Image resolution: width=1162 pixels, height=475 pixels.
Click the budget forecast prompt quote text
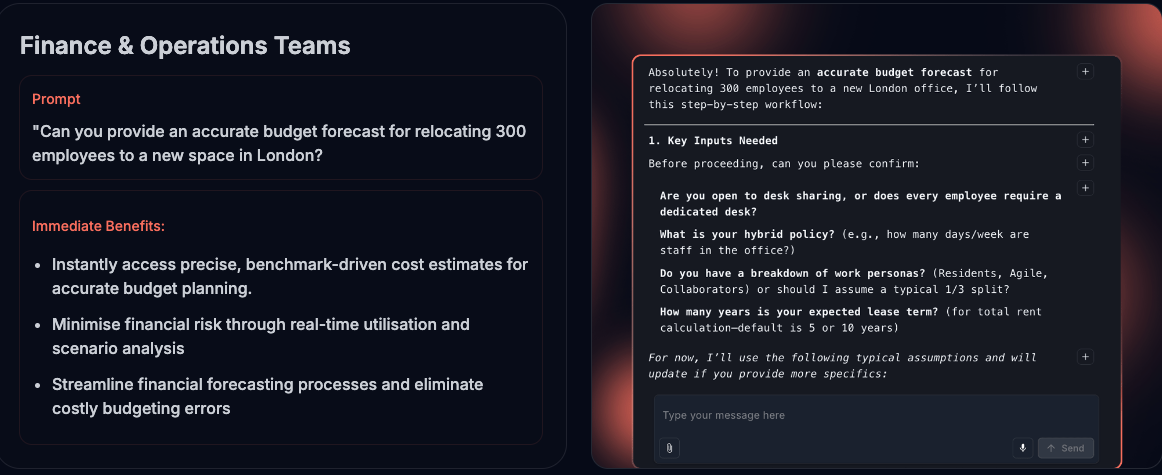click(x=279, y=144)
